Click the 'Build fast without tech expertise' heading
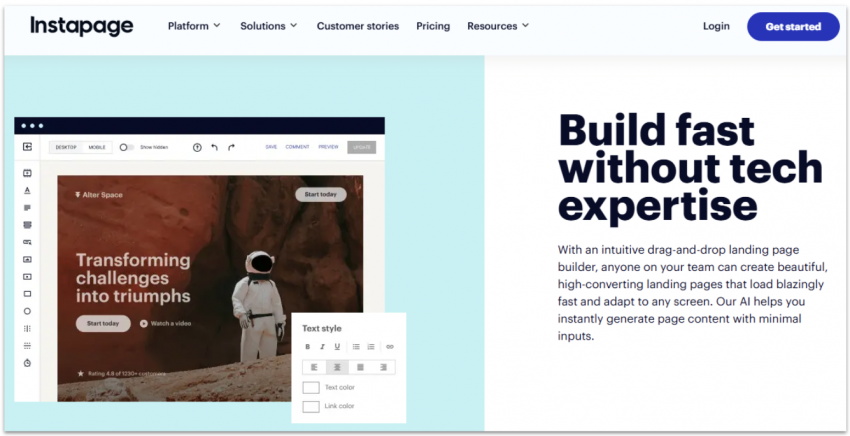The width and height of the screenshot is (850, 436). click(690, 167)
